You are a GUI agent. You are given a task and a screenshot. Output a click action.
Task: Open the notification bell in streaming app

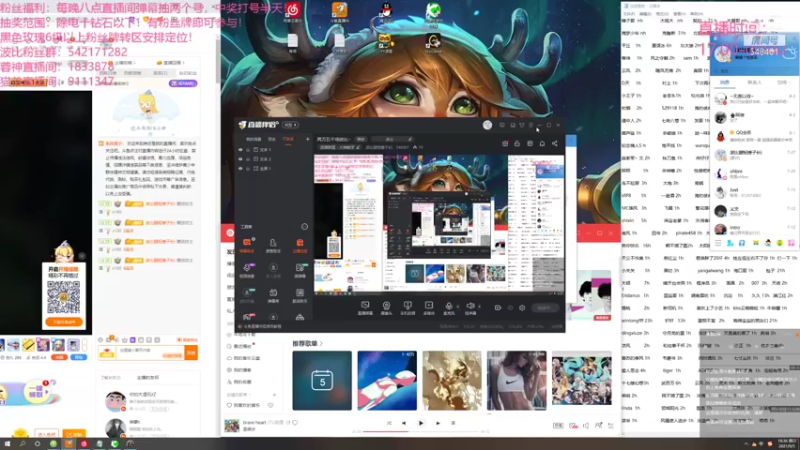542,144
